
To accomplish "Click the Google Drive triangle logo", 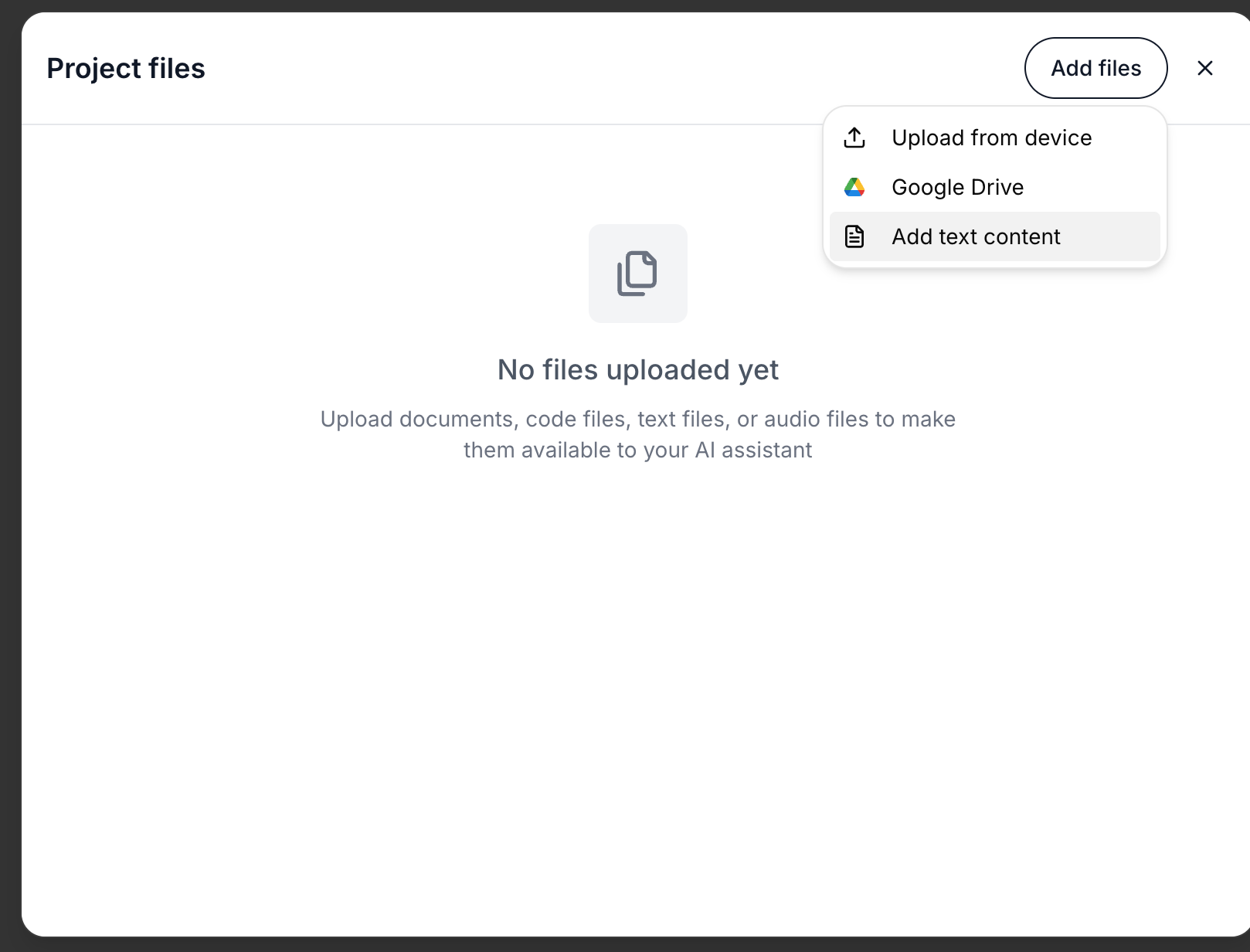I will pos(854,187).
